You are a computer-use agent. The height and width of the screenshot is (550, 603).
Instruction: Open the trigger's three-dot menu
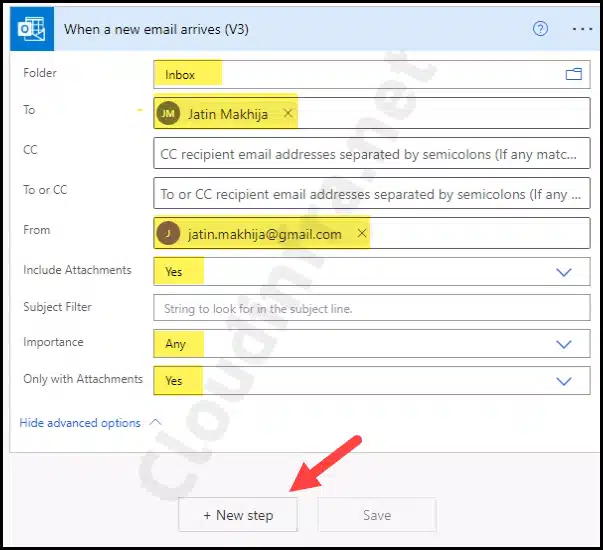582,29
